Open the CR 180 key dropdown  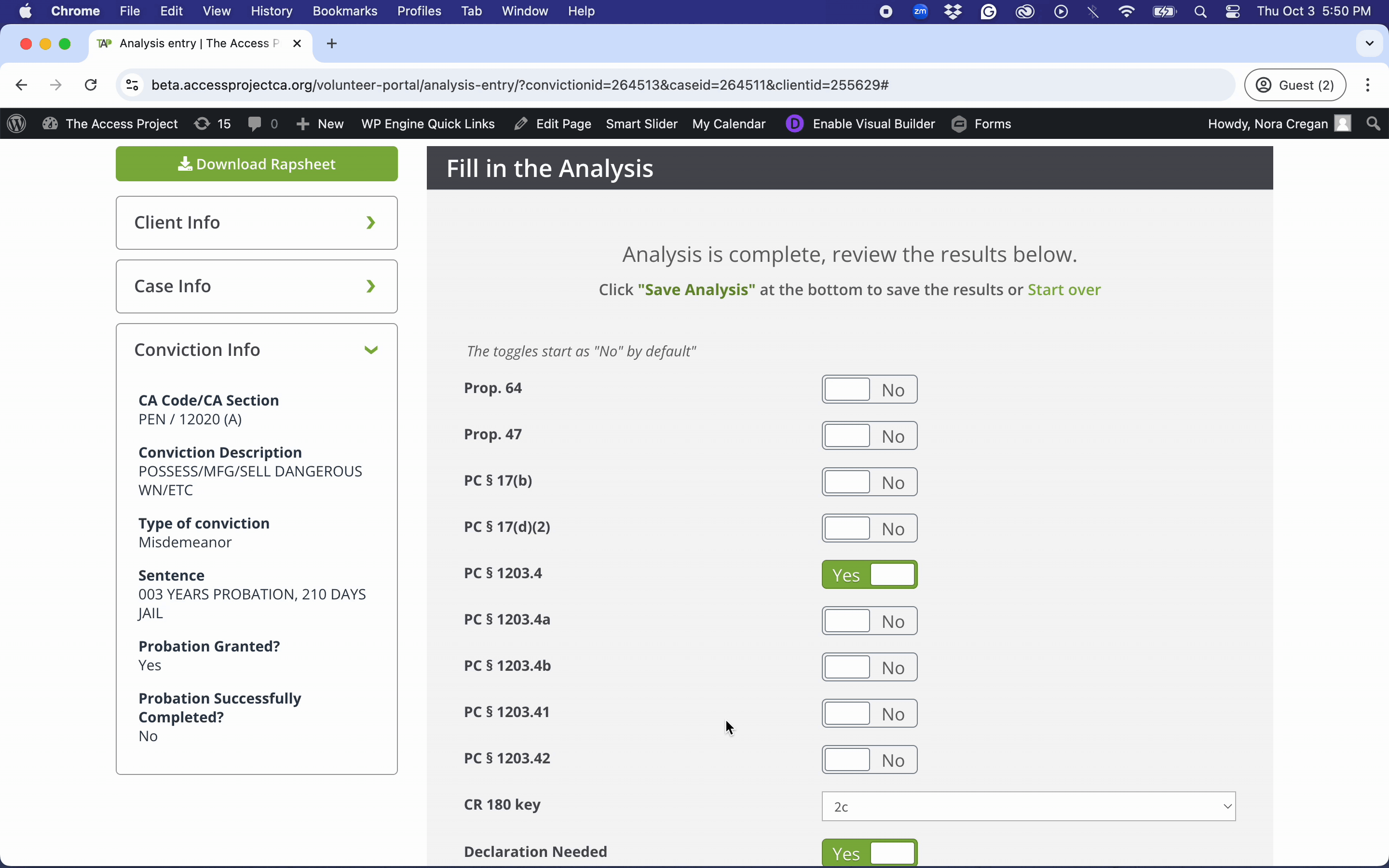point(1029,807)
